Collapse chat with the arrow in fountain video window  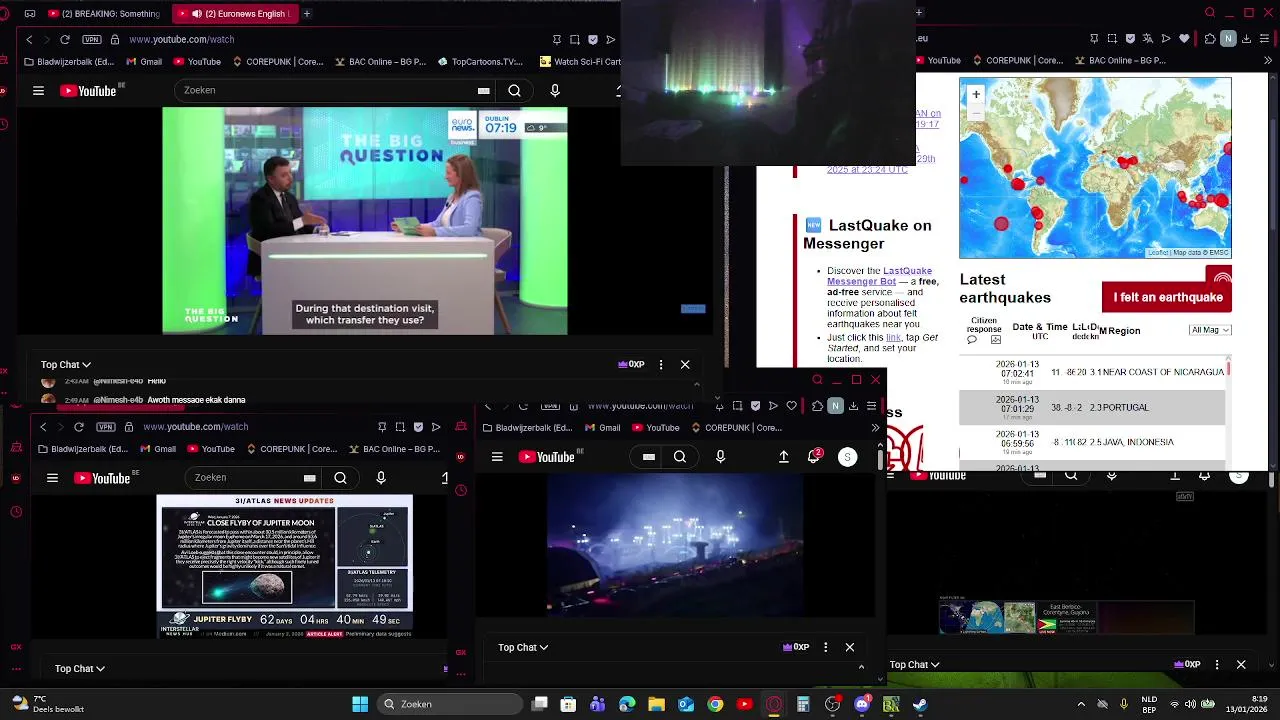click(861, 667)
